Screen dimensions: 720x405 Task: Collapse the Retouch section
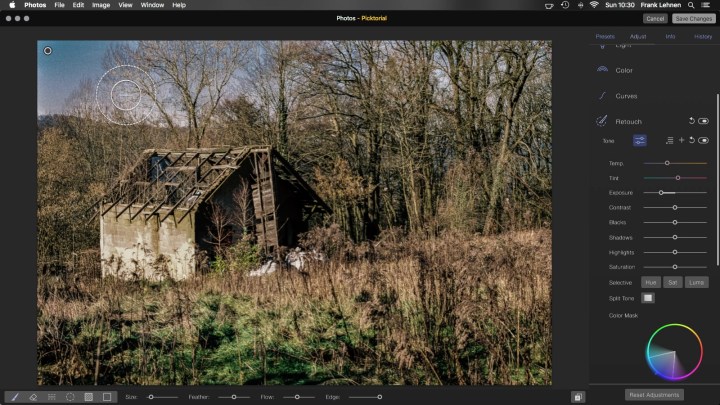[628, 122]
